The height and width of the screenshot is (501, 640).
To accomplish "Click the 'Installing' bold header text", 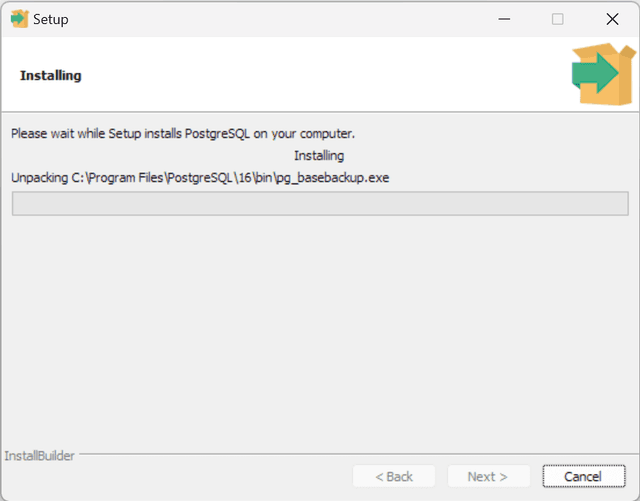I will [51, 76].
